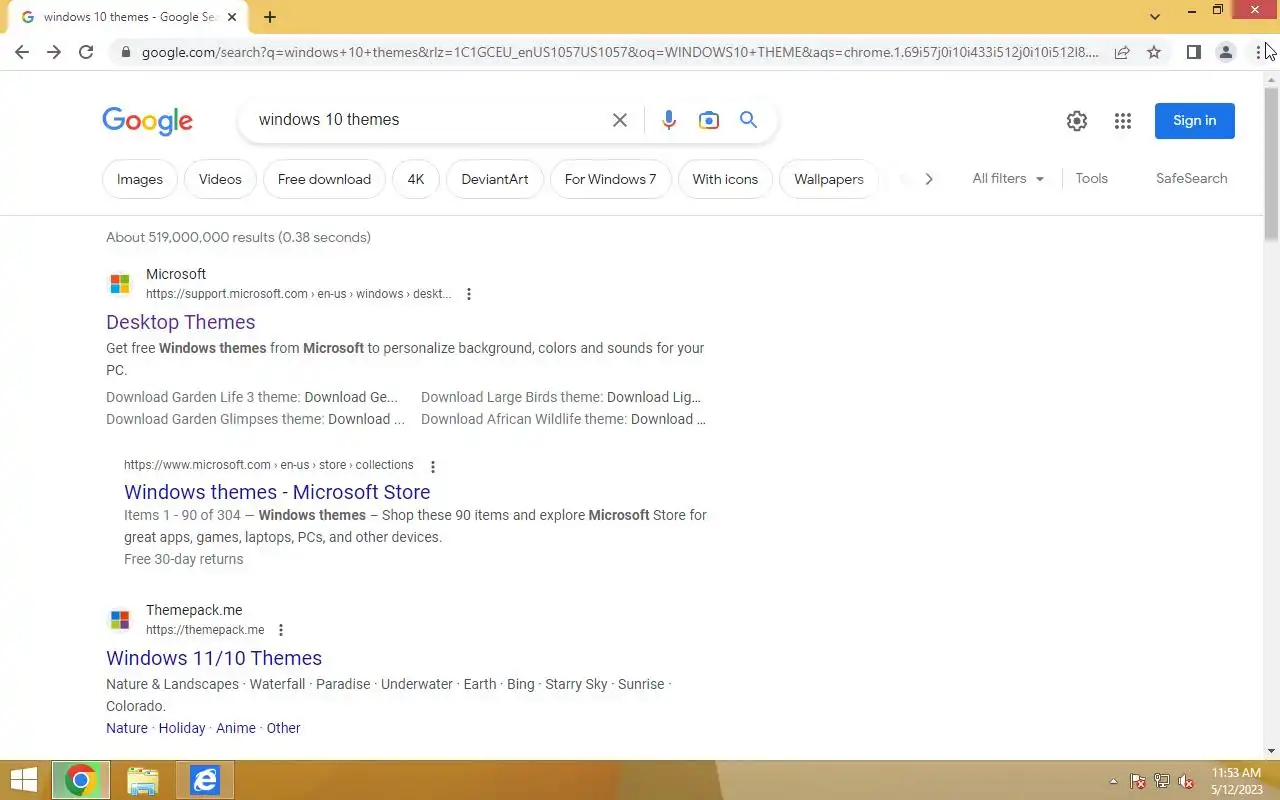This screenshot has width=1280, height=800.
Task: Open the tab search dropdown arrow
Action: (1155, 17)
